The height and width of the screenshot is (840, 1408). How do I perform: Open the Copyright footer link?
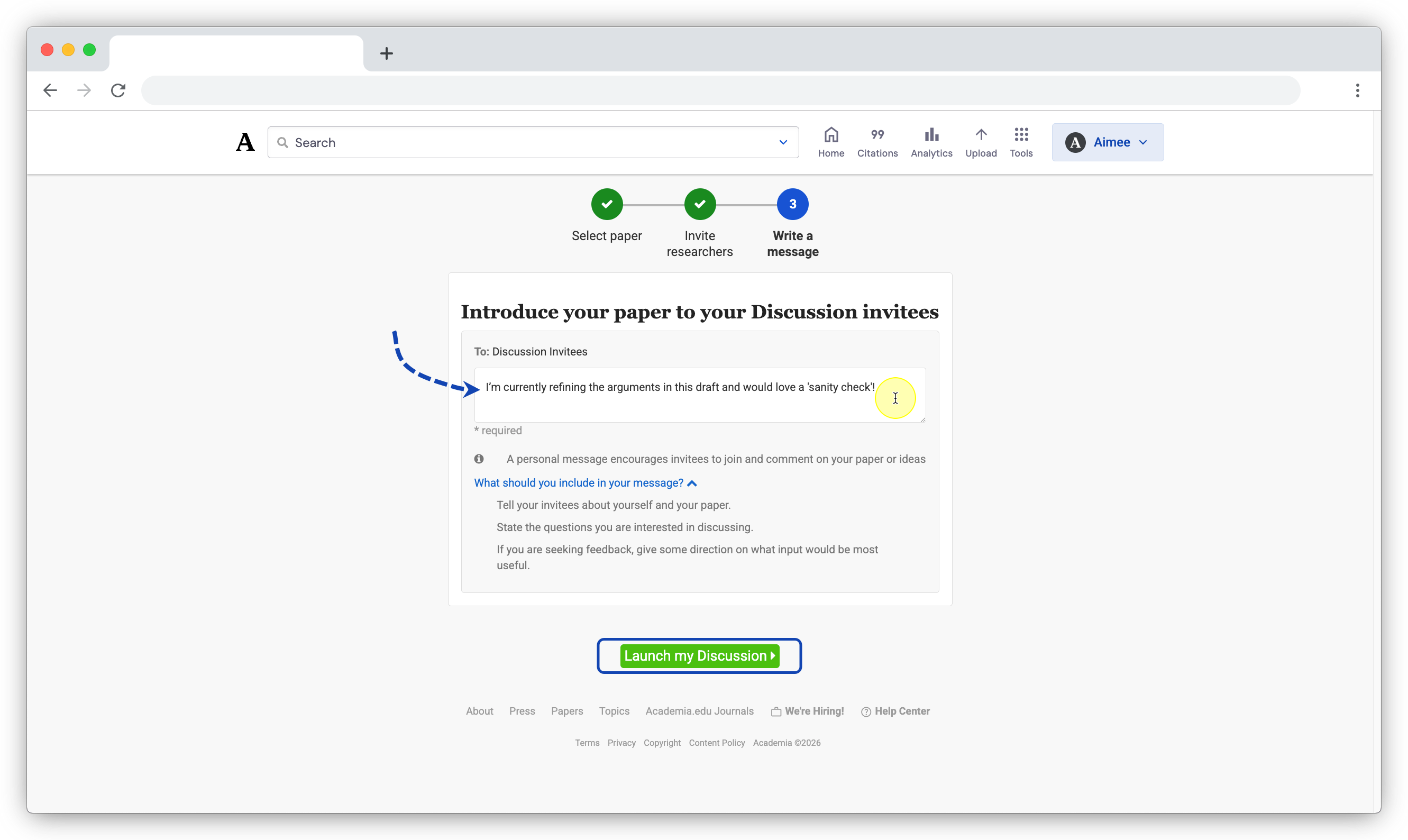coord(662,743)
